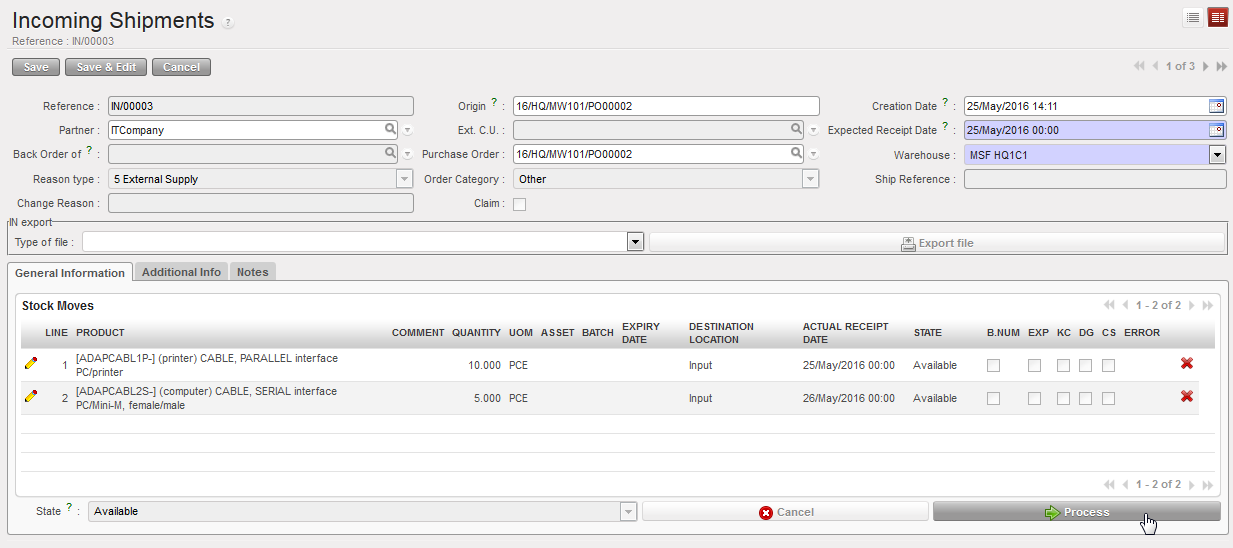Switch to list view icon

[x=1193, y=17]
